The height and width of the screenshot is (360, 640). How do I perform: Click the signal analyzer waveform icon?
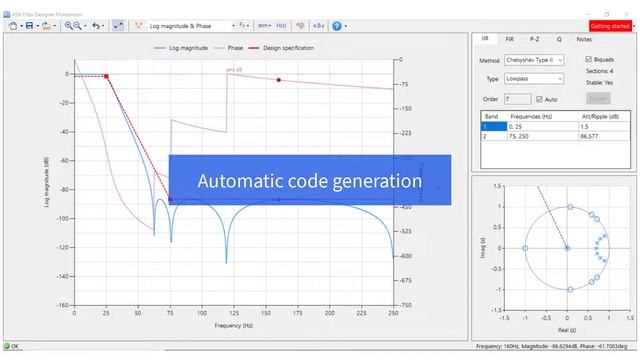tap(300, 26)
